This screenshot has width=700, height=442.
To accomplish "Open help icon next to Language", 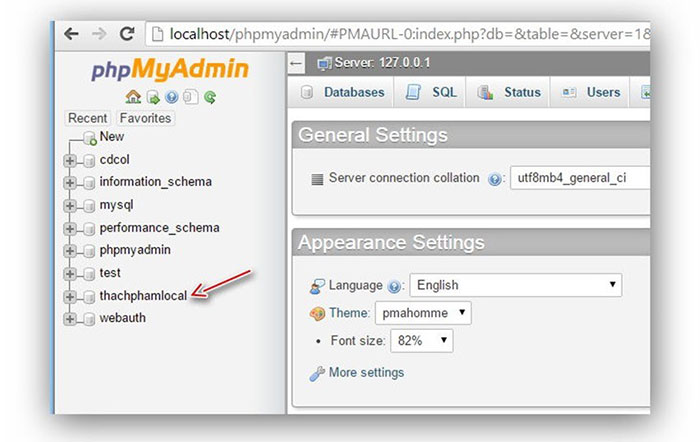I will click(x=394, y=286).
